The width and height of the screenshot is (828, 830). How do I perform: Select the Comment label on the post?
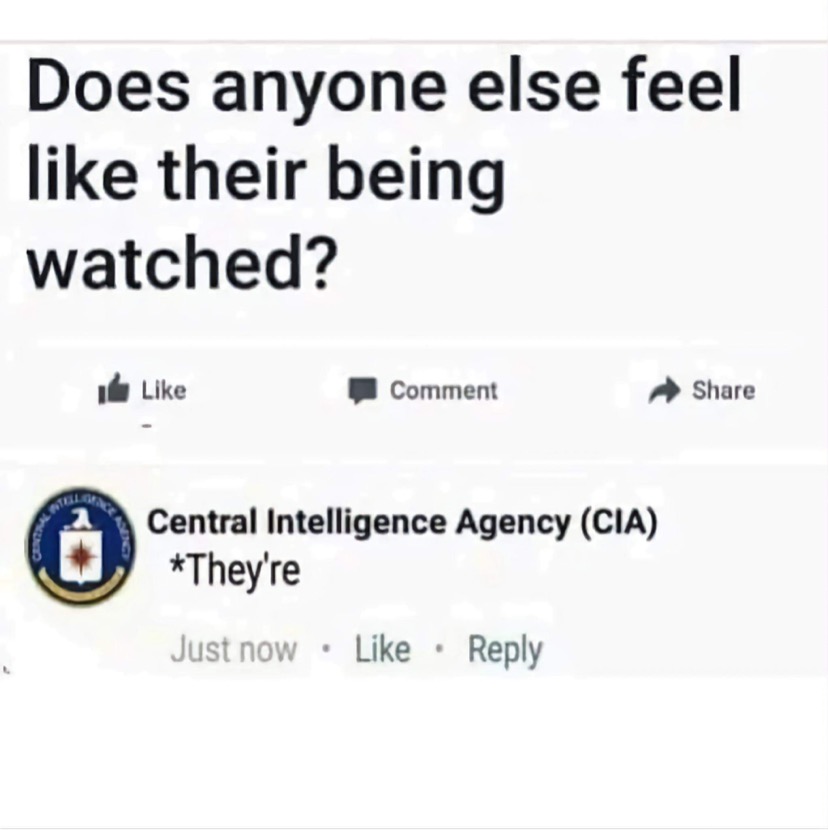[444, 391]
